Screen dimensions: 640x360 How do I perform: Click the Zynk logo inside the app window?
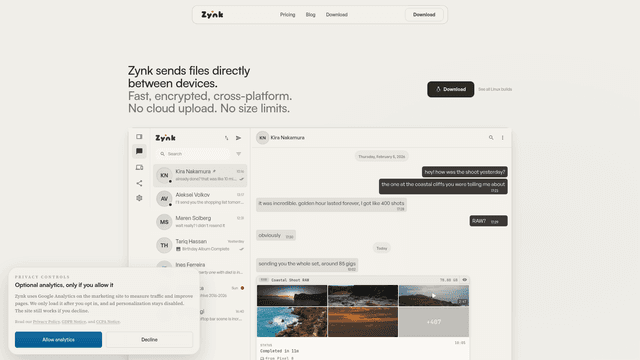click(x=165, y=138)
